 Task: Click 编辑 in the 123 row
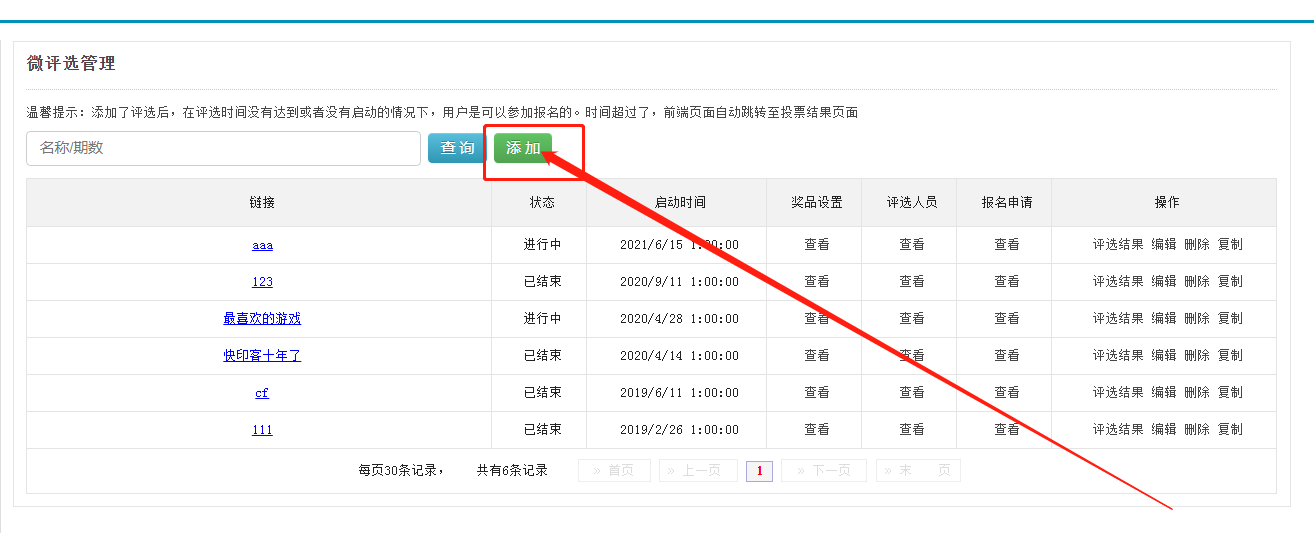[1164, 282]
